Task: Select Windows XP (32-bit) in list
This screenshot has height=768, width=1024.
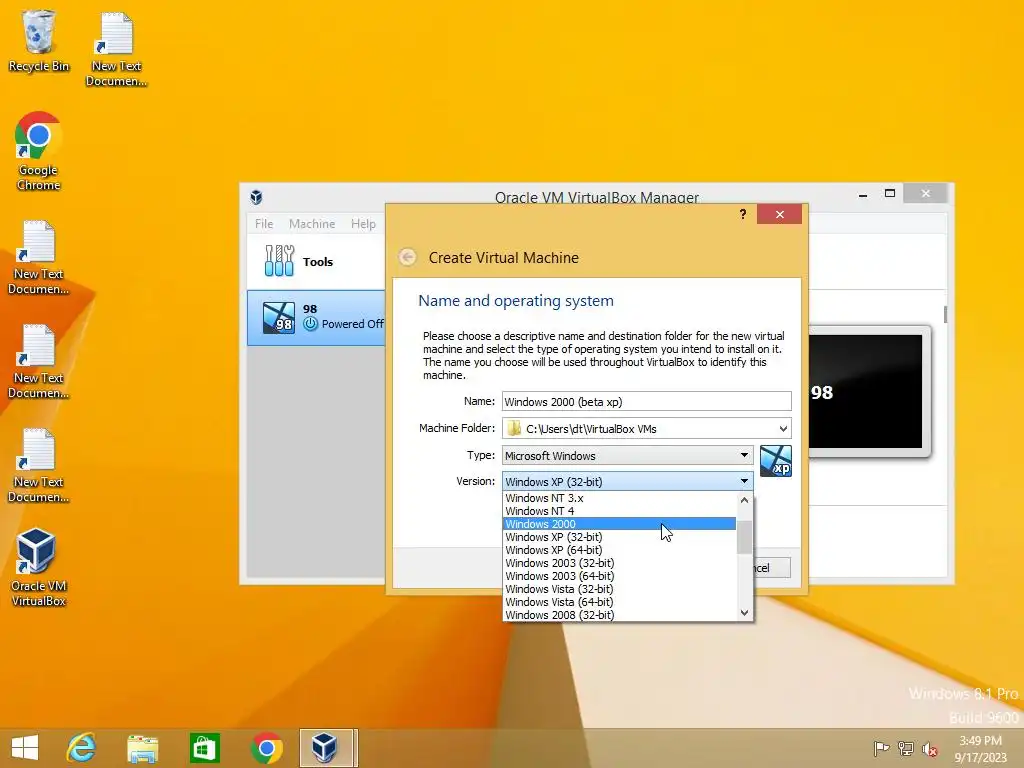Action: click(x=619, y=537)
